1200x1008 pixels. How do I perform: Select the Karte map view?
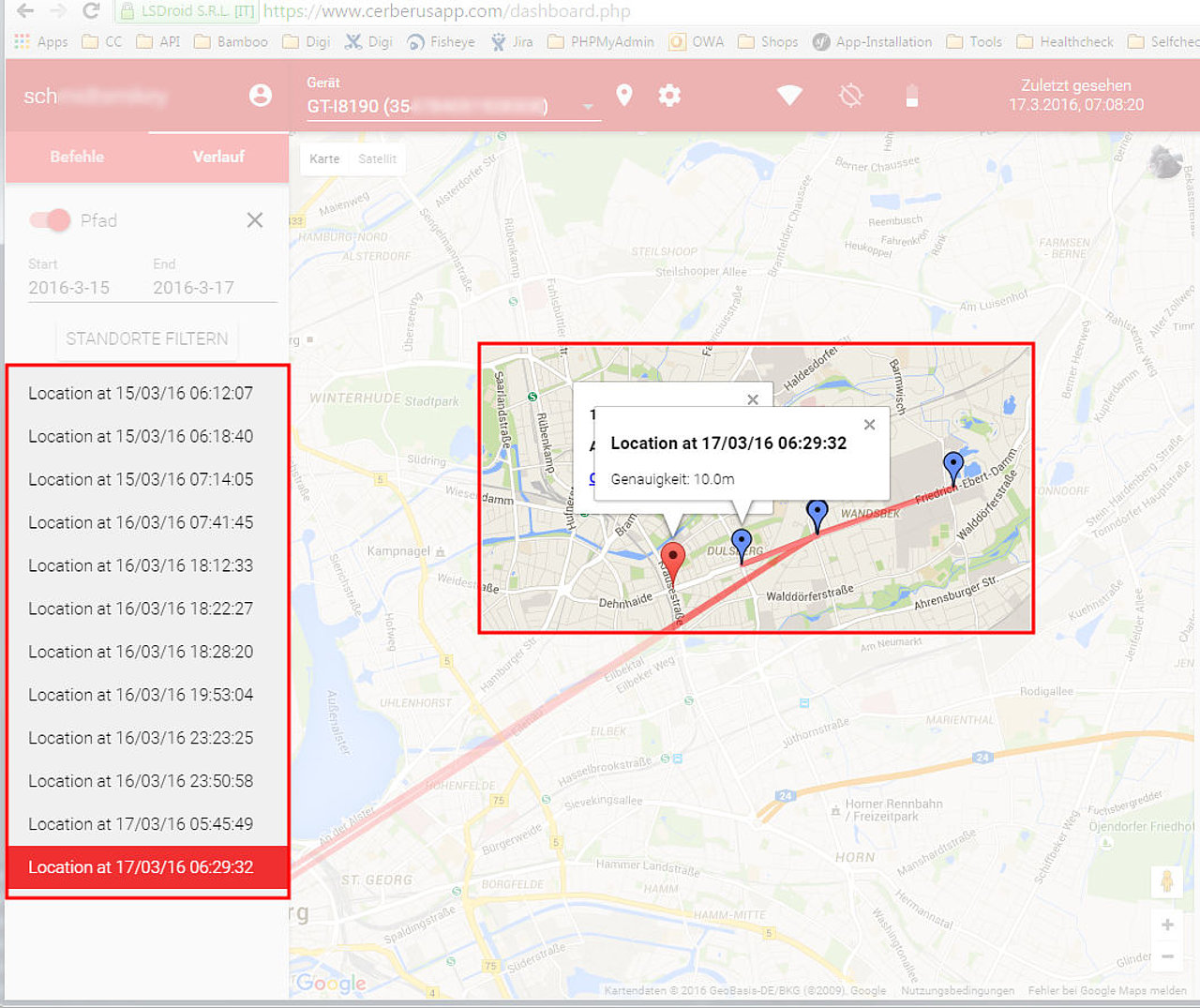coord(324,158)
